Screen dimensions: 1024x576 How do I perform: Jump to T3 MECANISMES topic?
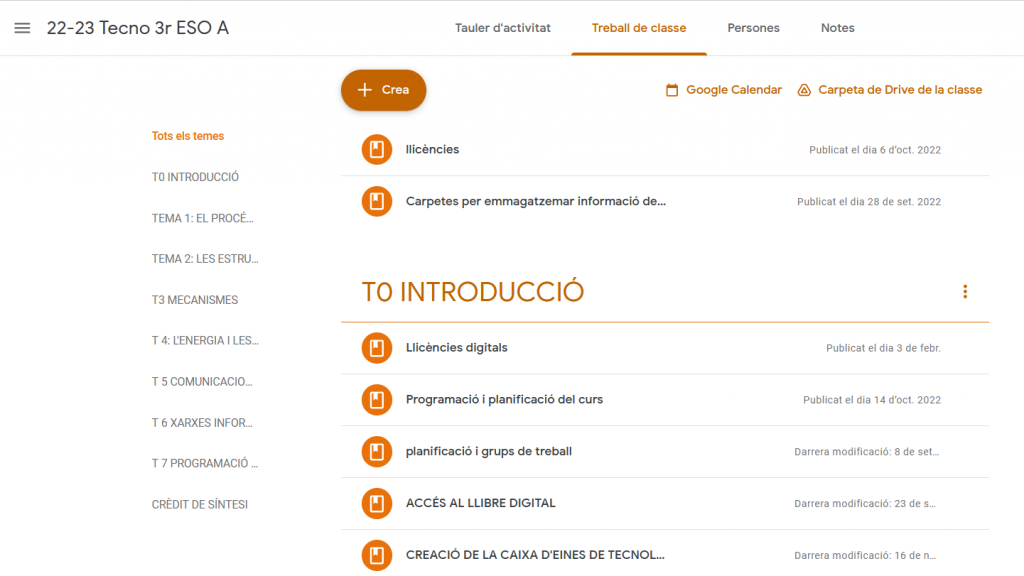click(x=195, y=300)
